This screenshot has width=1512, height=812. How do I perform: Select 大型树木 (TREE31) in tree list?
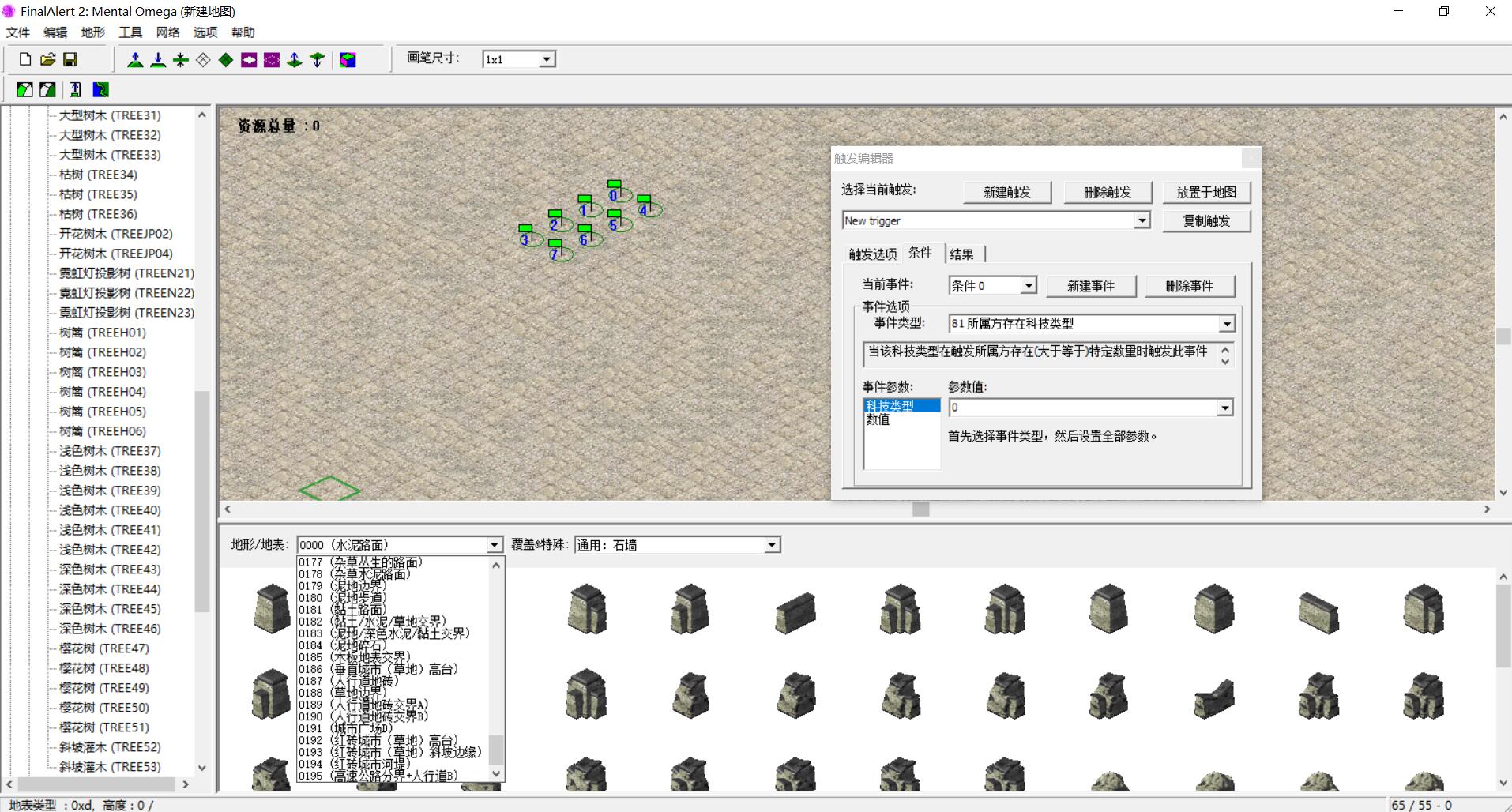pyautogui.click(x=110, y=115)
